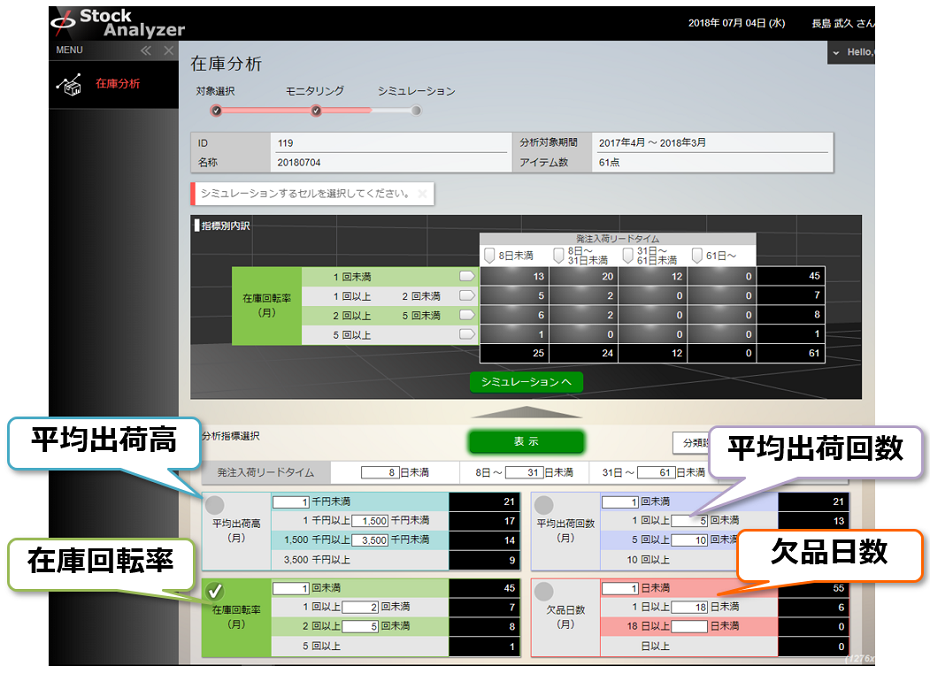Click tag icon for 5回以上 row

466,334
